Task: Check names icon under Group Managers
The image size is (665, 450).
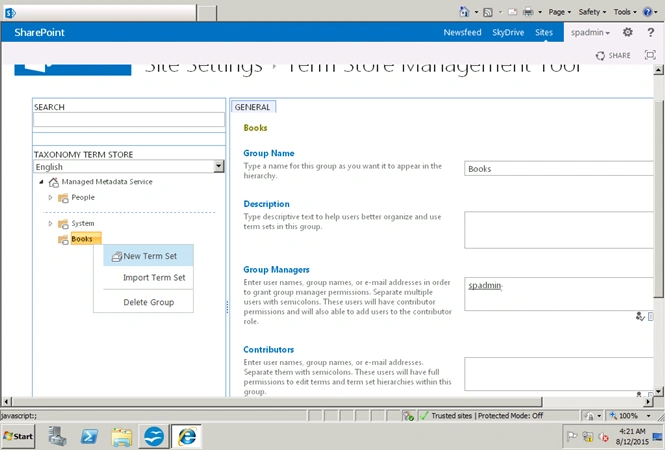Action: tap(640, 316)
